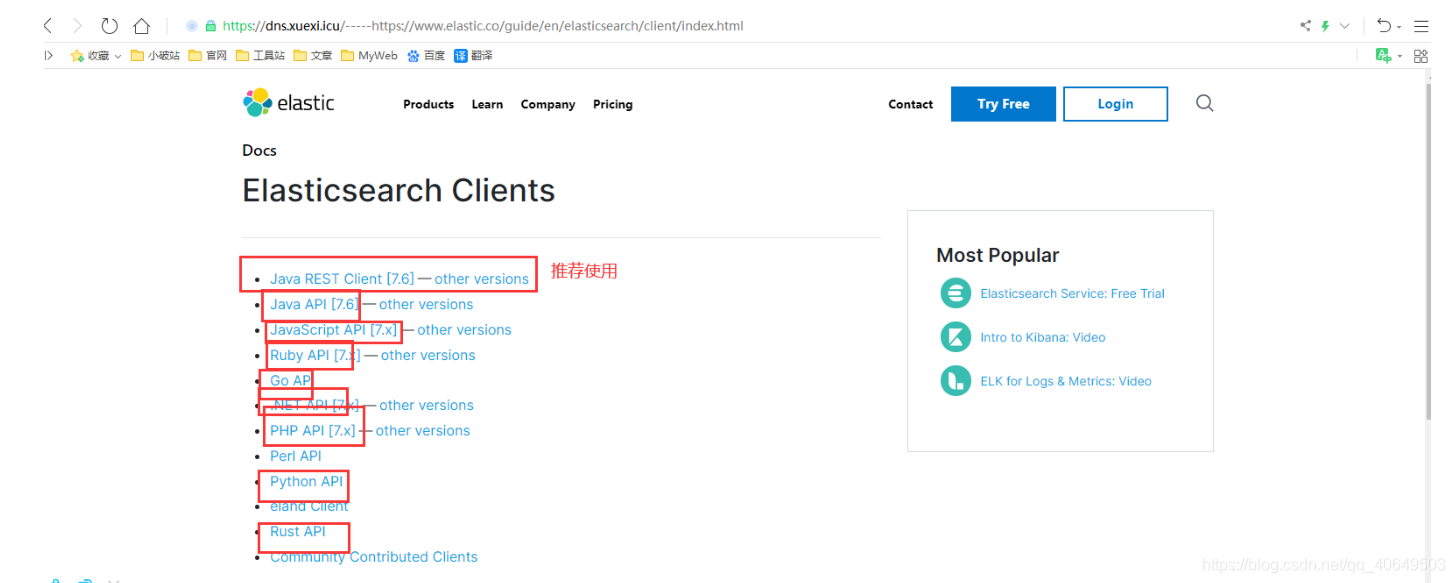Open the 百度 Baidu bookmark
The image size is (1455, 583).
click(426, 56)
